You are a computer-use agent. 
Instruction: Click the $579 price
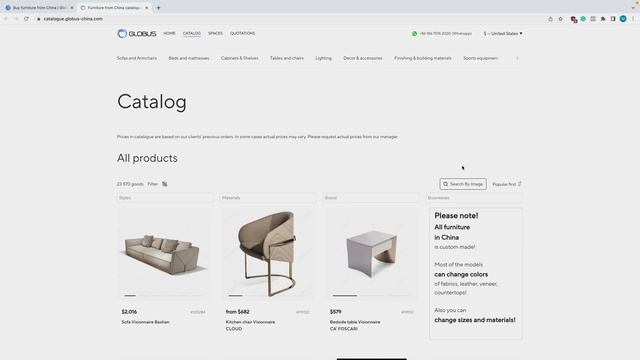336,312
